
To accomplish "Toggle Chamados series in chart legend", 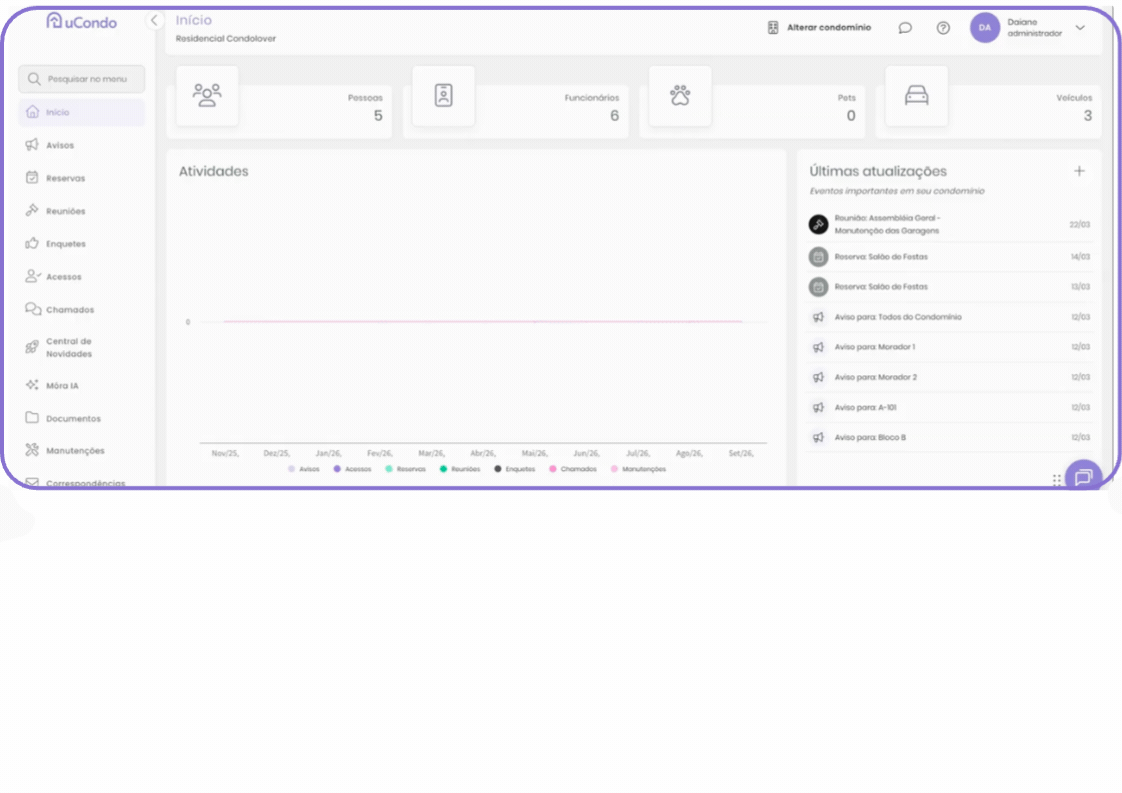I will click(x=572, y=470).
